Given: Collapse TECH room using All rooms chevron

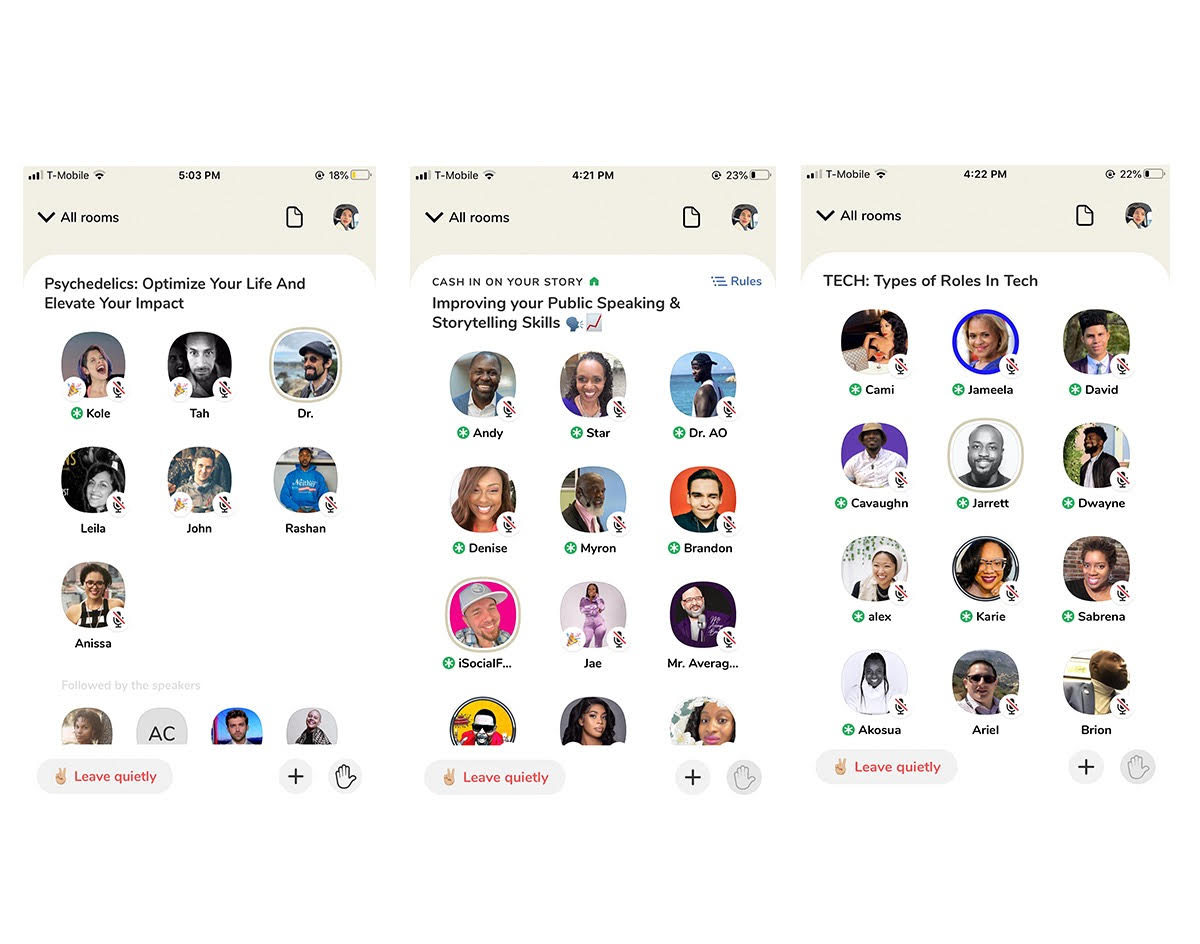Looking at the screenshot, I should [825, 215].
